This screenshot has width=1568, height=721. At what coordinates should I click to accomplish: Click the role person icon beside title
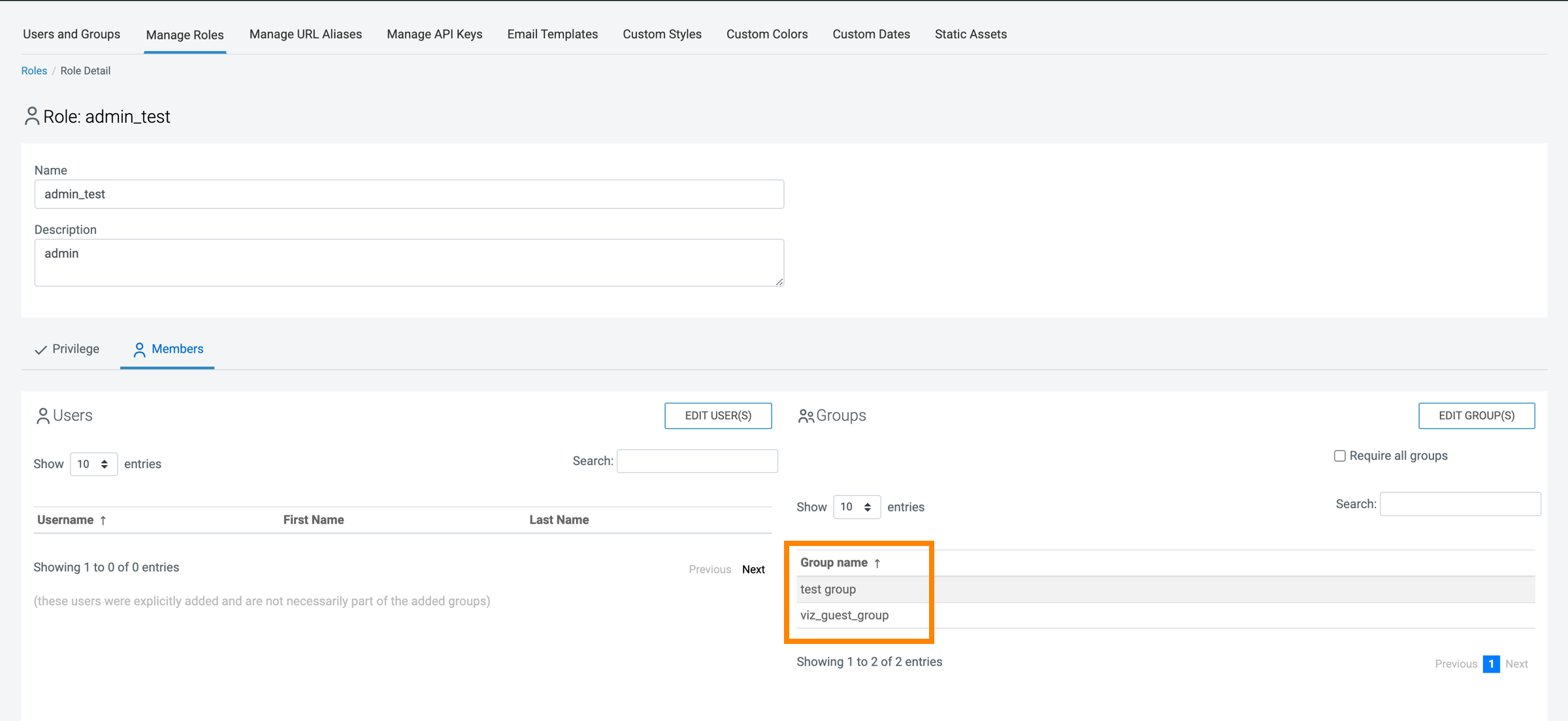(x=31, y=116)
